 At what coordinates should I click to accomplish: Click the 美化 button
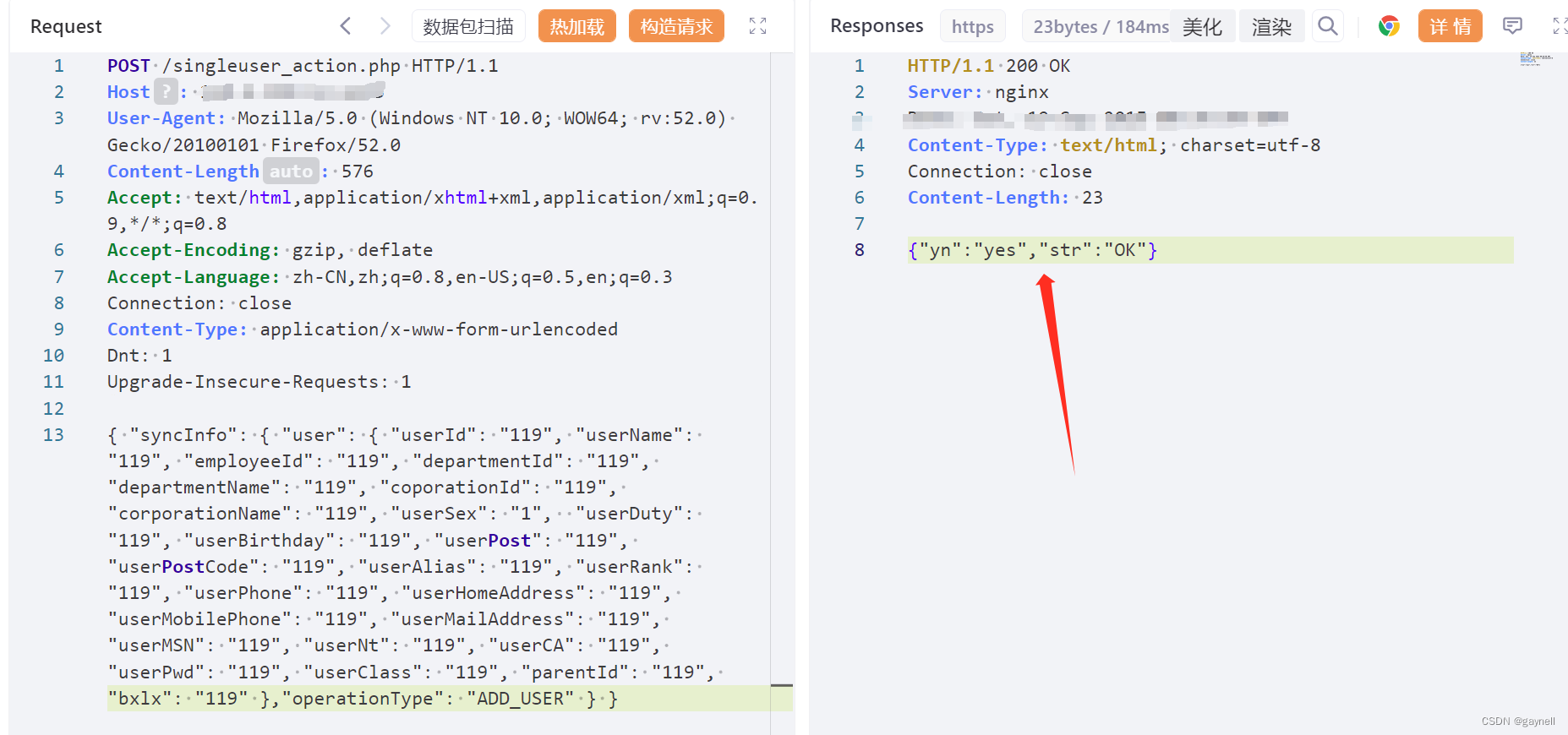coord(1203,27)
